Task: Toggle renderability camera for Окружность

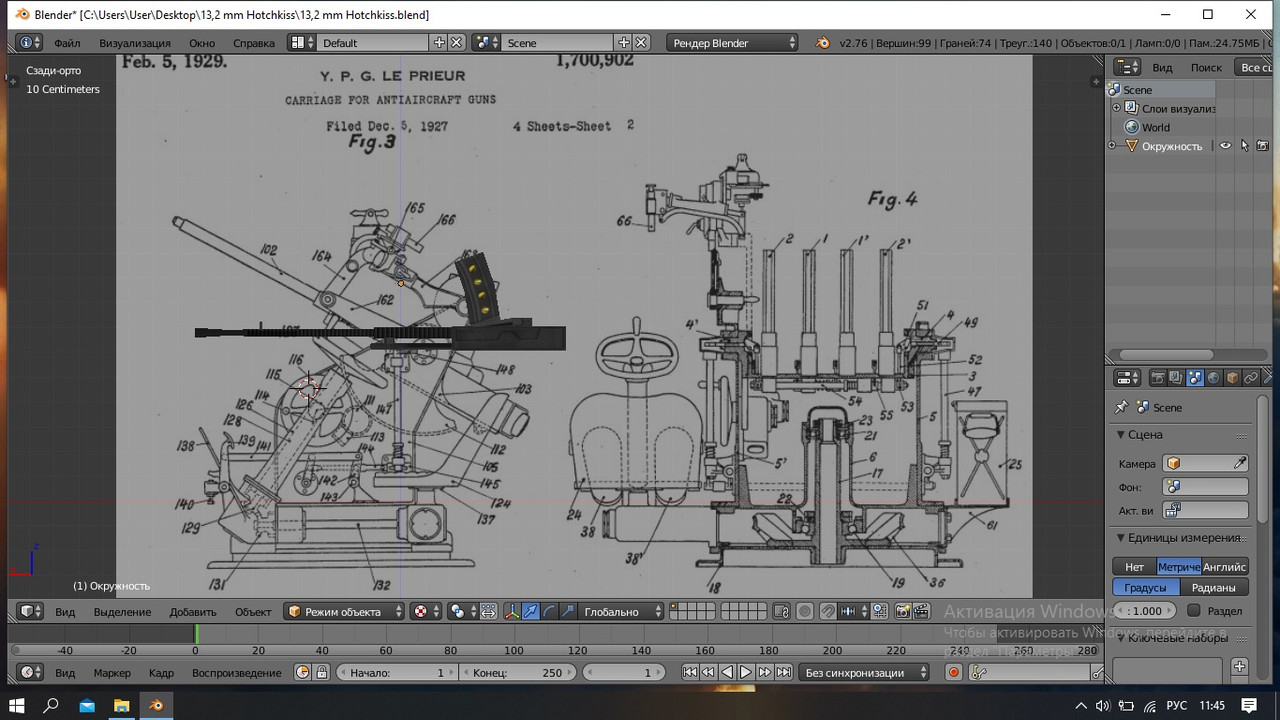Action: click(1262, 146)
